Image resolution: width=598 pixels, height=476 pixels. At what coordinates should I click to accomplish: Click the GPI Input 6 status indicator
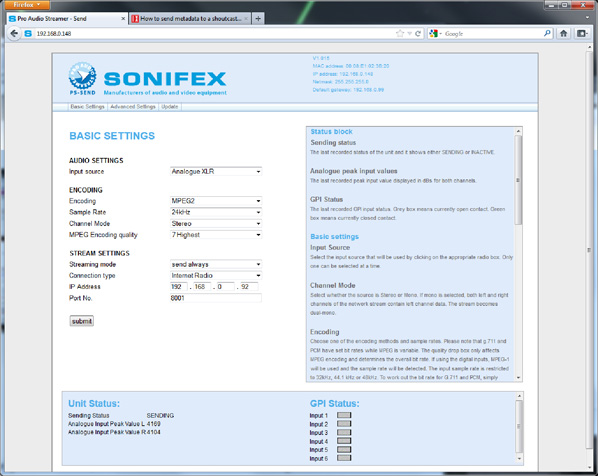pyautogui.click(x=344, y=458)
